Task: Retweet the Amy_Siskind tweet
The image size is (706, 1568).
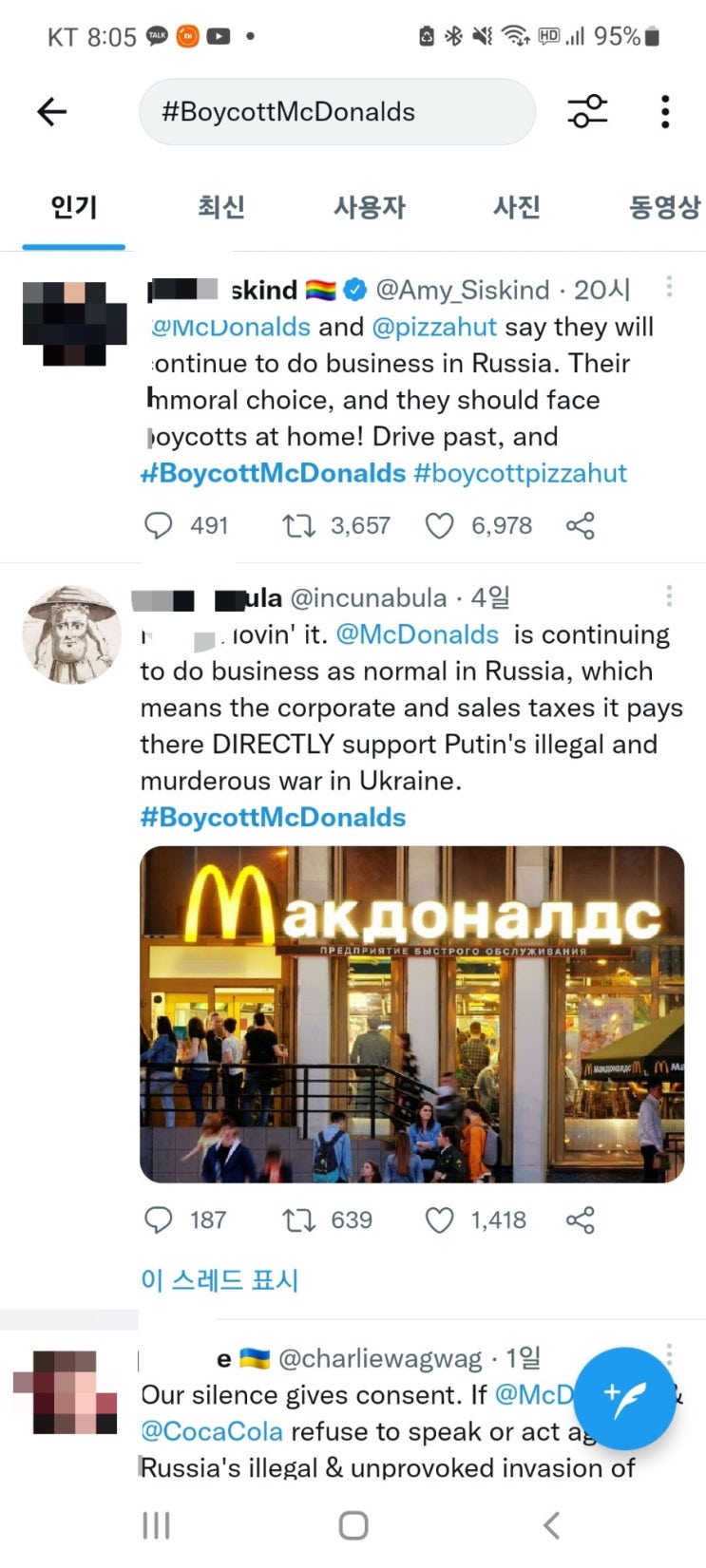Action: pos(299,525)
